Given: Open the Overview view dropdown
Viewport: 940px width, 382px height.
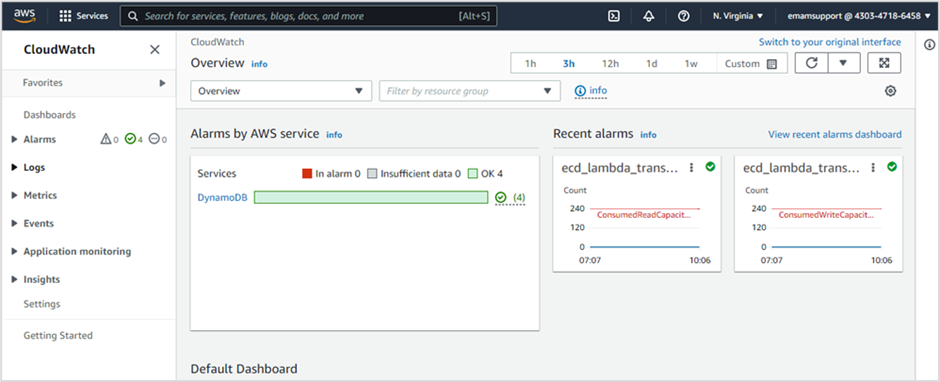Looking at the screenshot, I should (281, 91).
